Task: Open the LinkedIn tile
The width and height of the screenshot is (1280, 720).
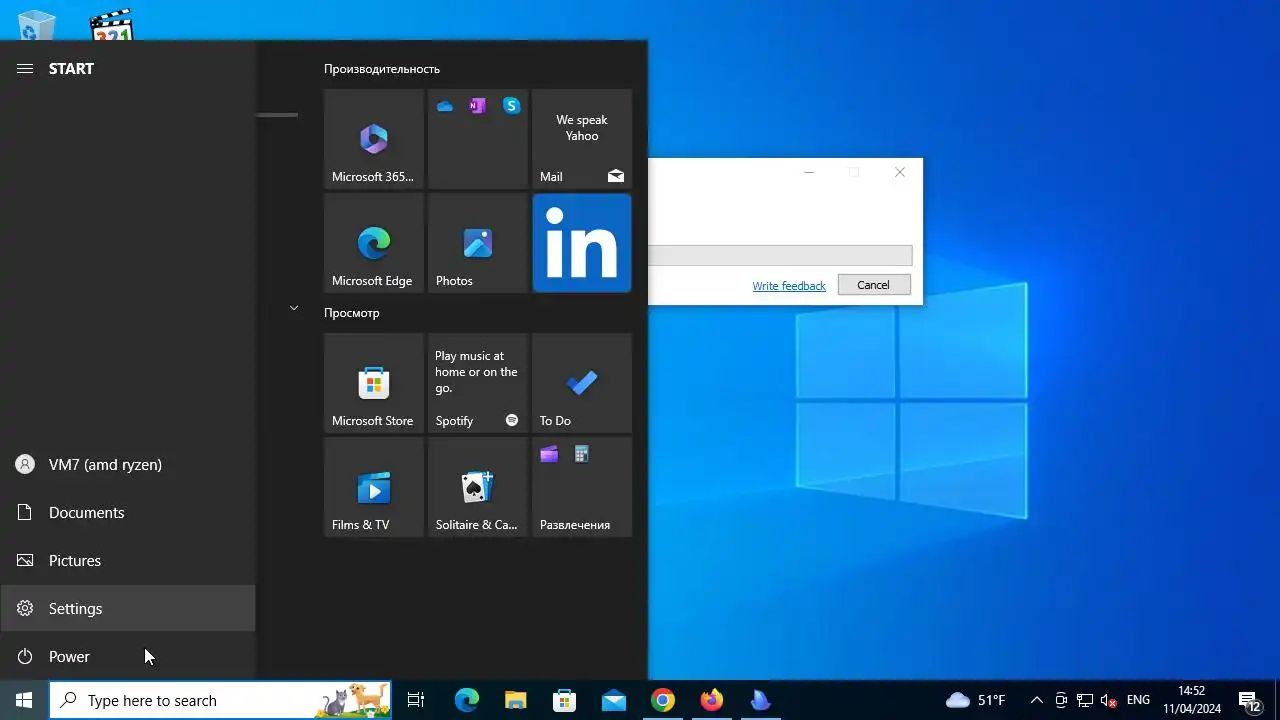Action: [582, 243]
